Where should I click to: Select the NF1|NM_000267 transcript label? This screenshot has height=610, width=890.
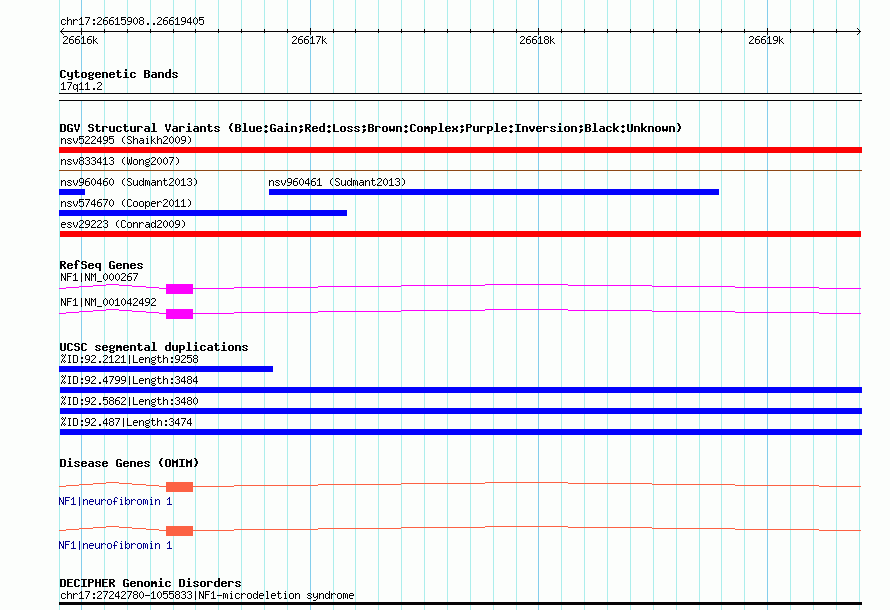click(x=99, y=277)
